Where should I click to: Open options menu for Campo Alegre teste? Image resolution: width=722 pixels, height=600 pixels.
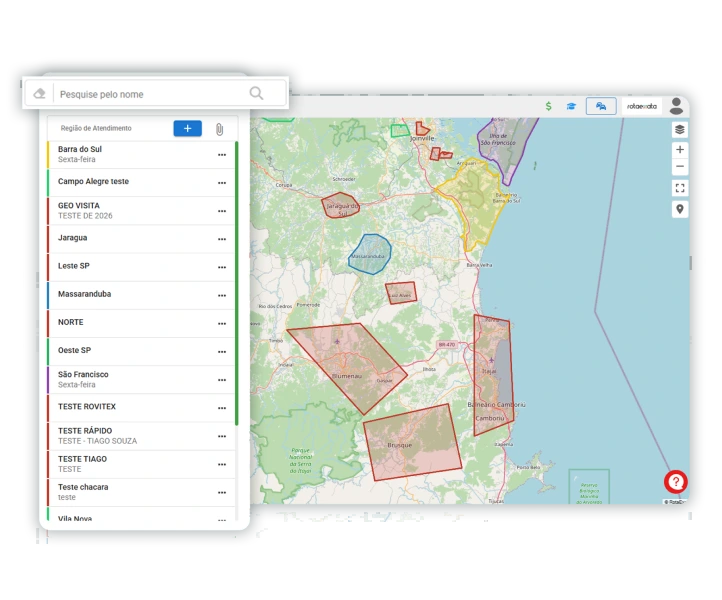pos(222,183)
